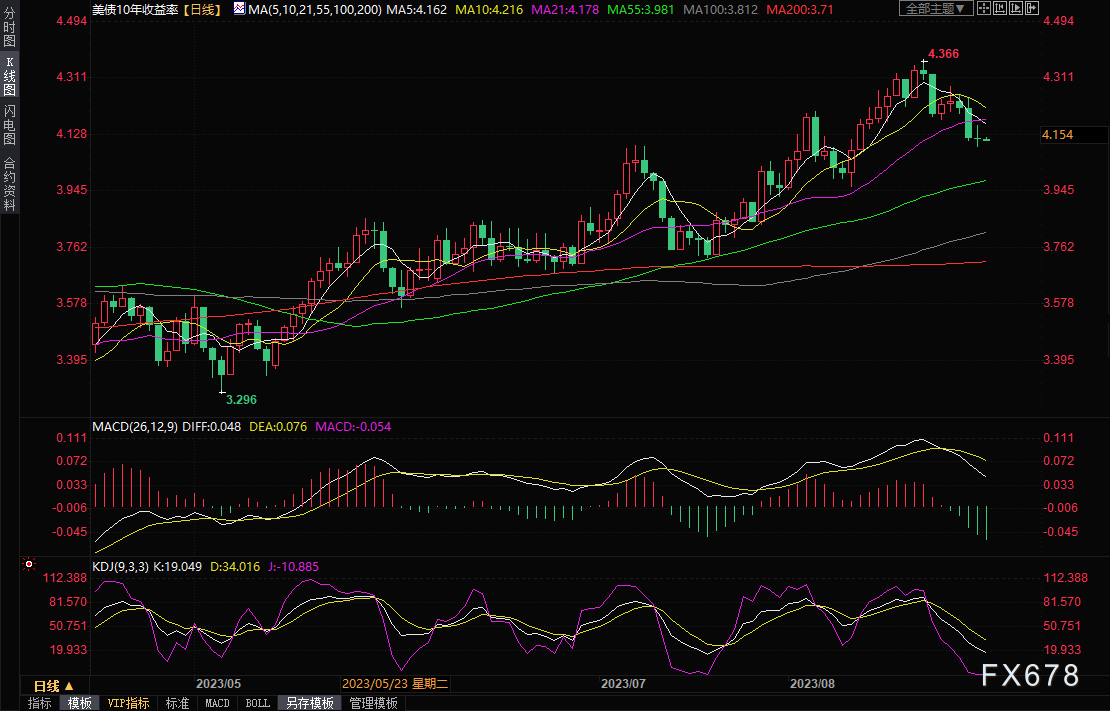Click the FX678 watermark logo

click(1030, 676)
